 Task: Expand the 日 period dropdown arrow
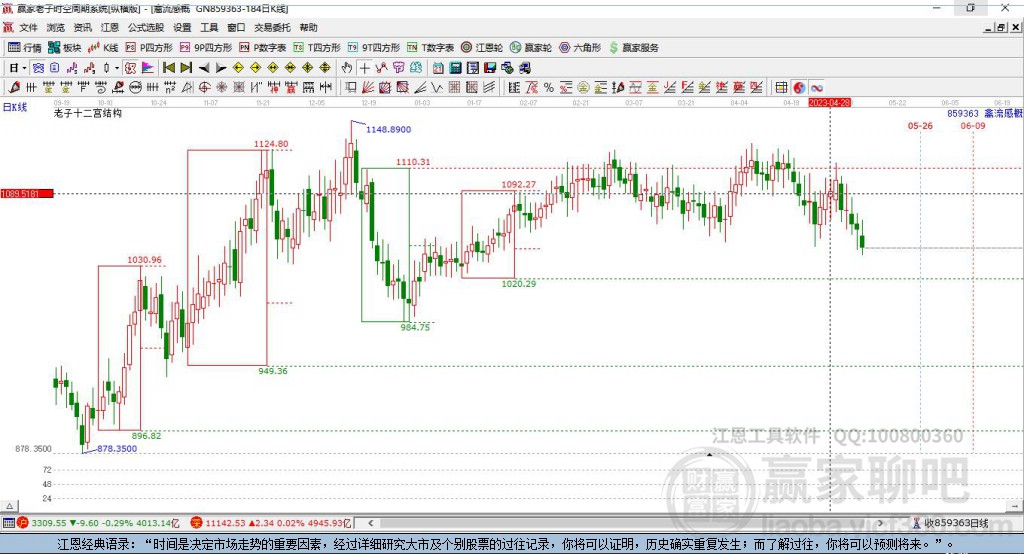(24, 68)
